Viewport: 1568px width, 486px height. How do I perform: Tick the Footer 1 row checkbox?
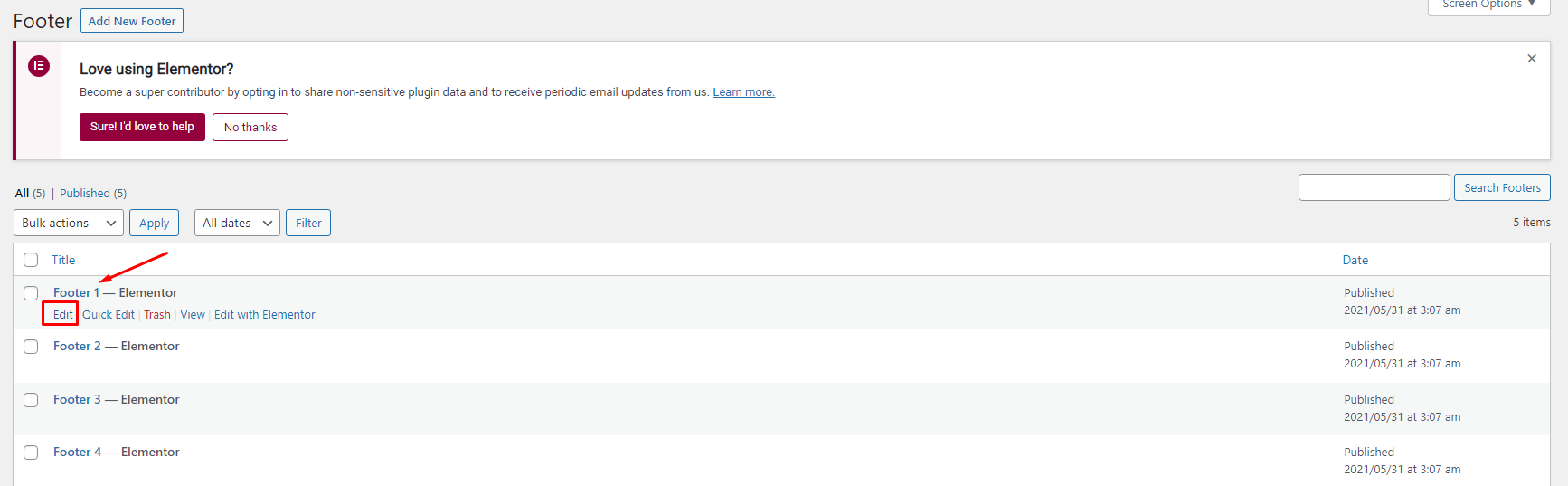tap(31, 293)
